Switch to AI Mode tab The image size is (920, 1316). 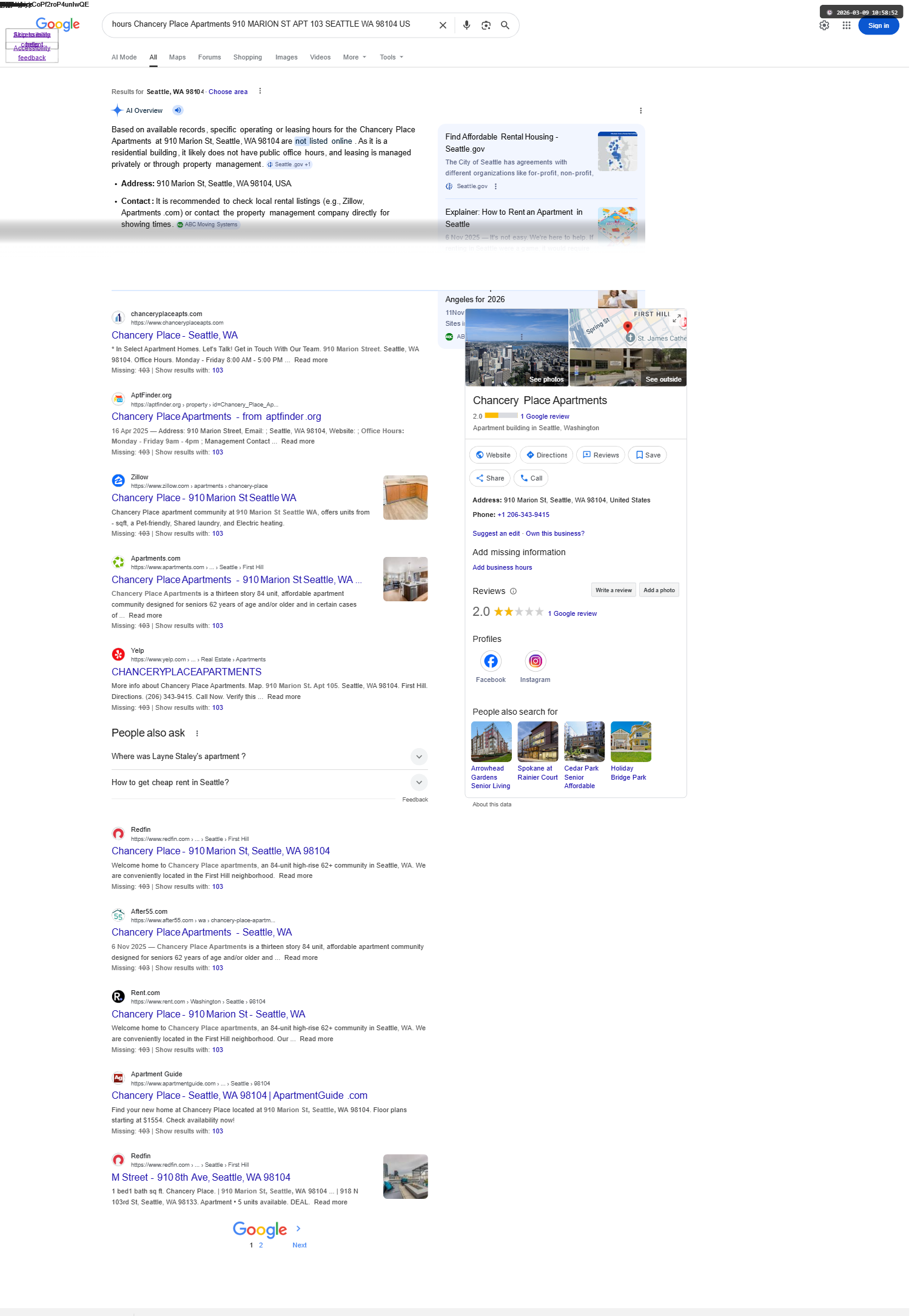click(x=124, y=57)
